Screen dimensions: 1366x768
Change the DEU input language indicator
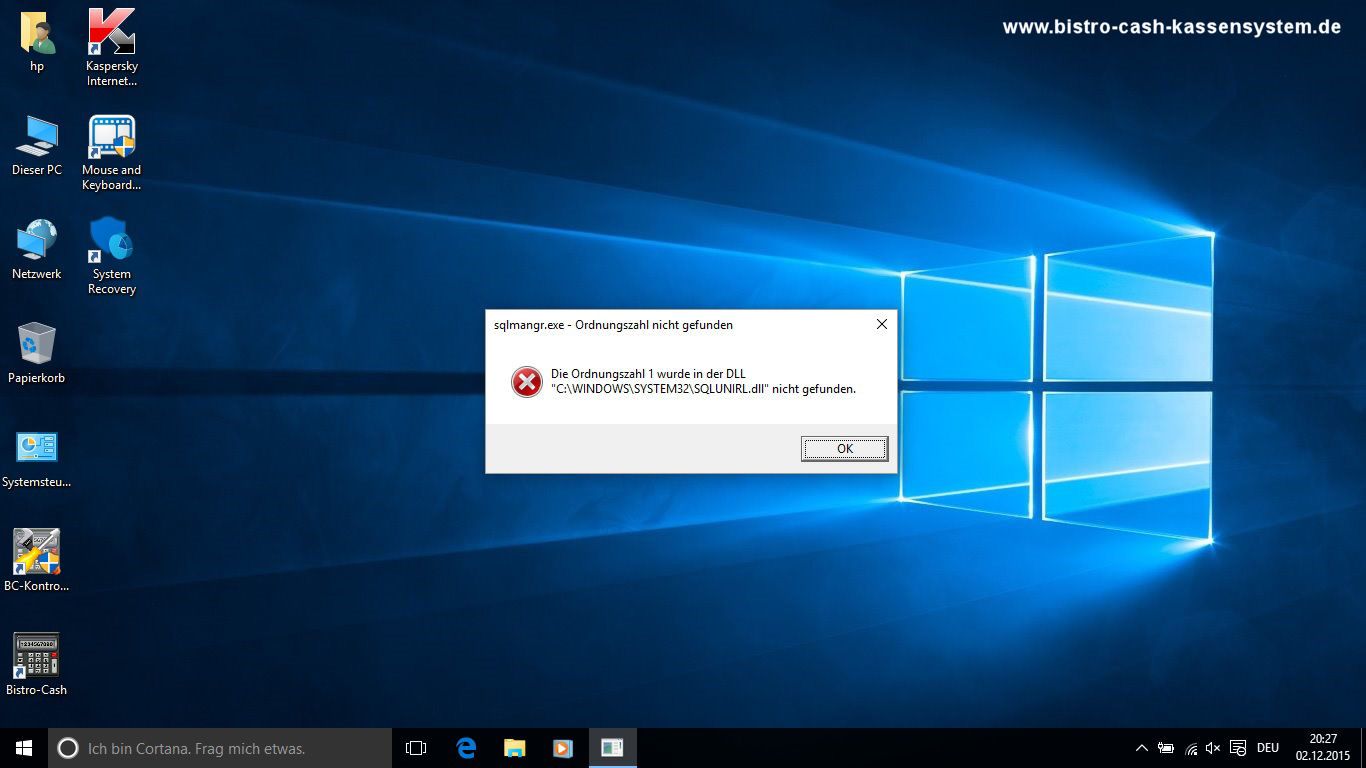point(1268,748)
